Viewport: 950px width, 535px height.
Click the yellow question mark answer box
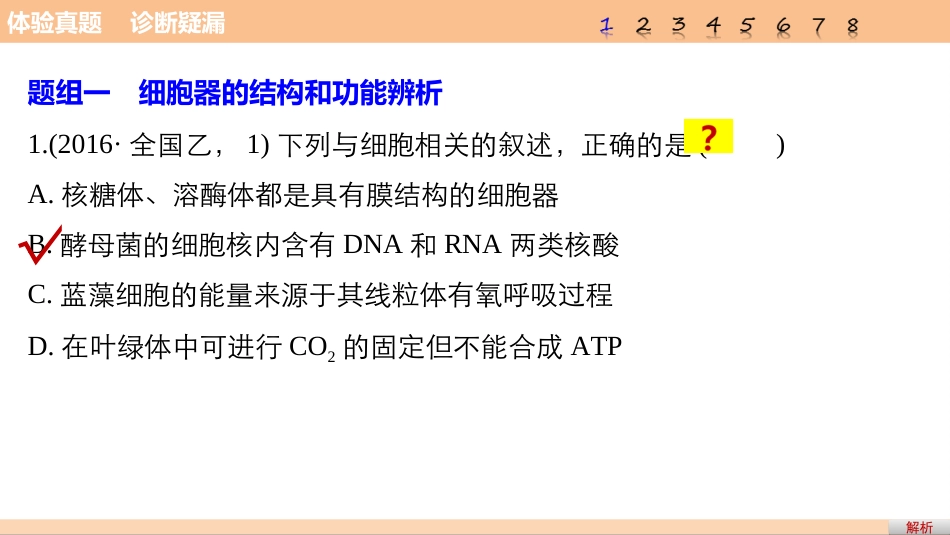click(708, 136)
